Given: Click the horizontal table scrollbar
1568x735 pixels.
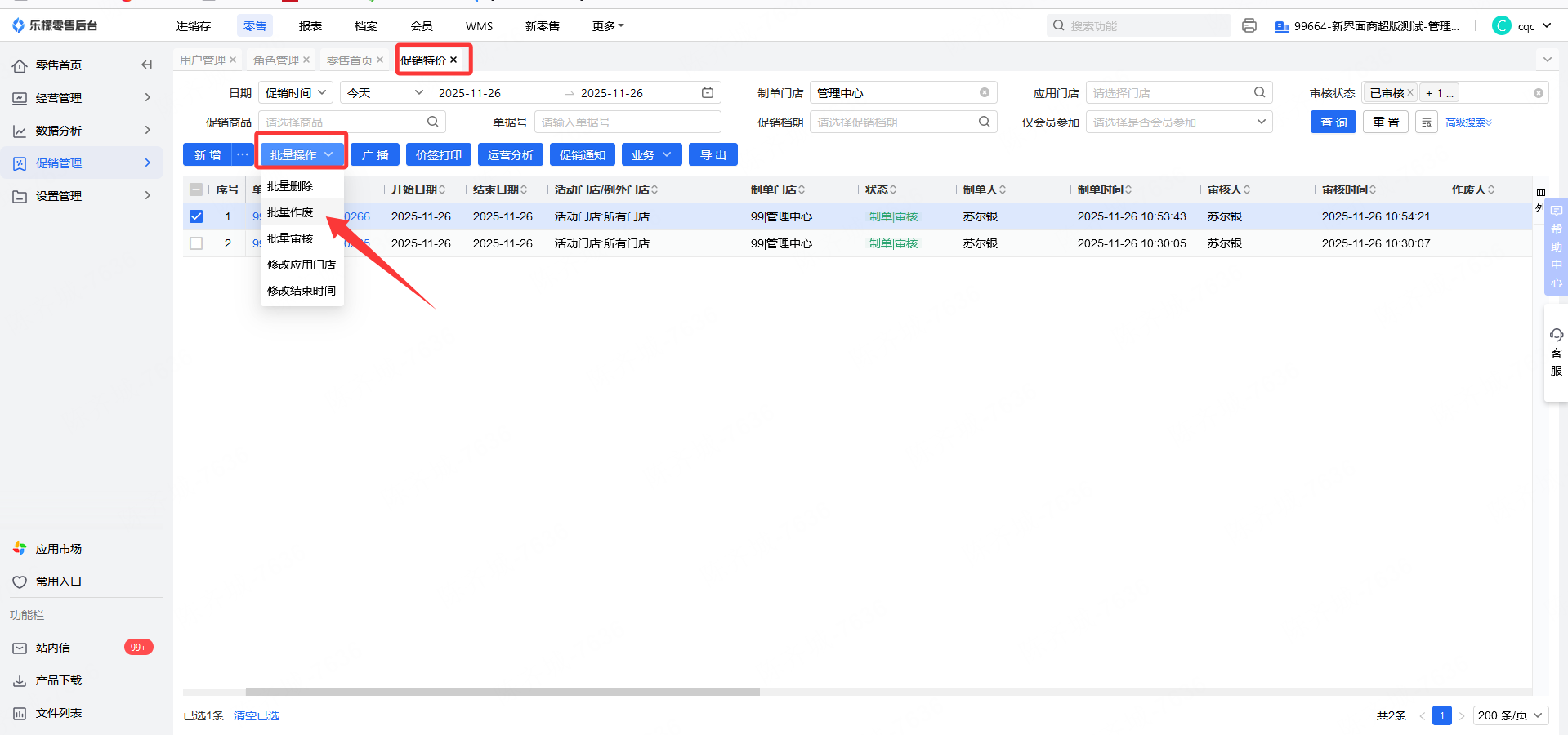Looking at the screenshot, I should [503, 692].
